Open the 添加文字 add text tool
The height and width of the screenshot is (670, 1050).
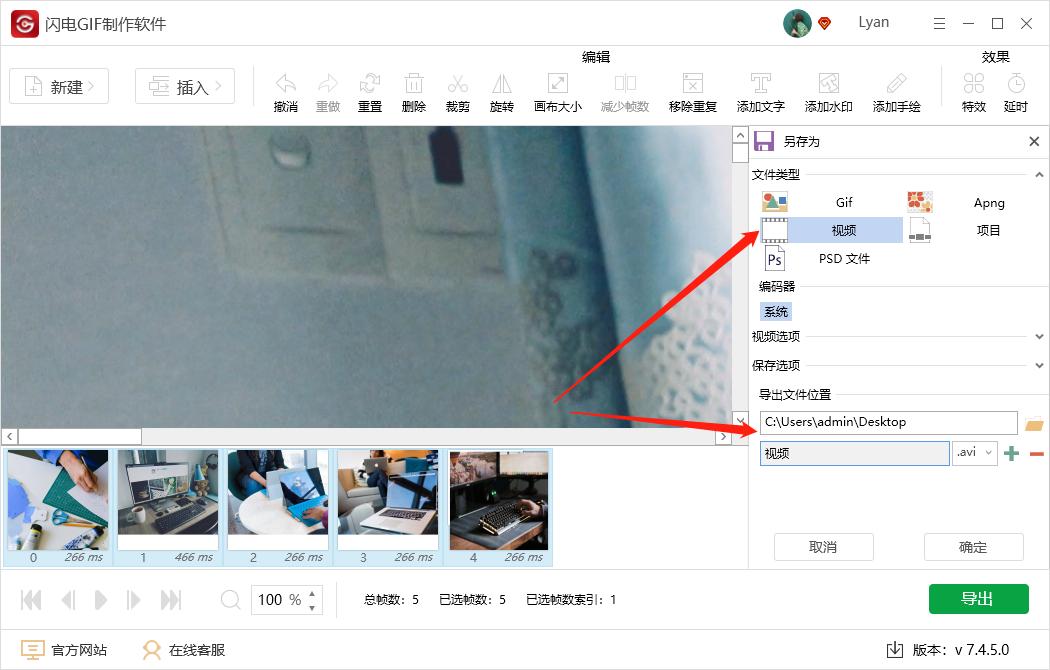pyautogui.click(x=761, y=90)
